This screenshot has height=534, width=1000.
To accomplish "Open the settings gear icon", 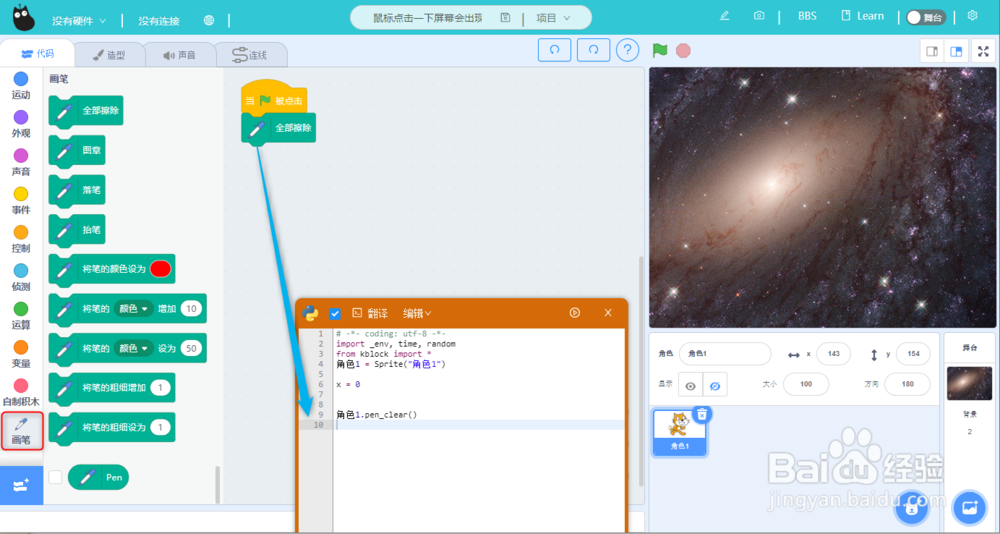I will tap(972, 16).
